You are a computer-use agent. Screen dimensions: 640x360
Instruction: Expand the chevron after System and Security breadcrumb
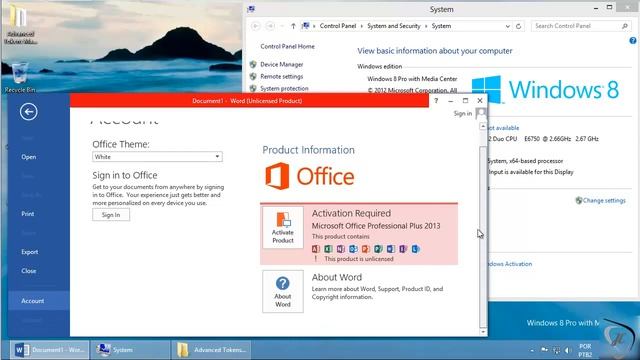426,26
